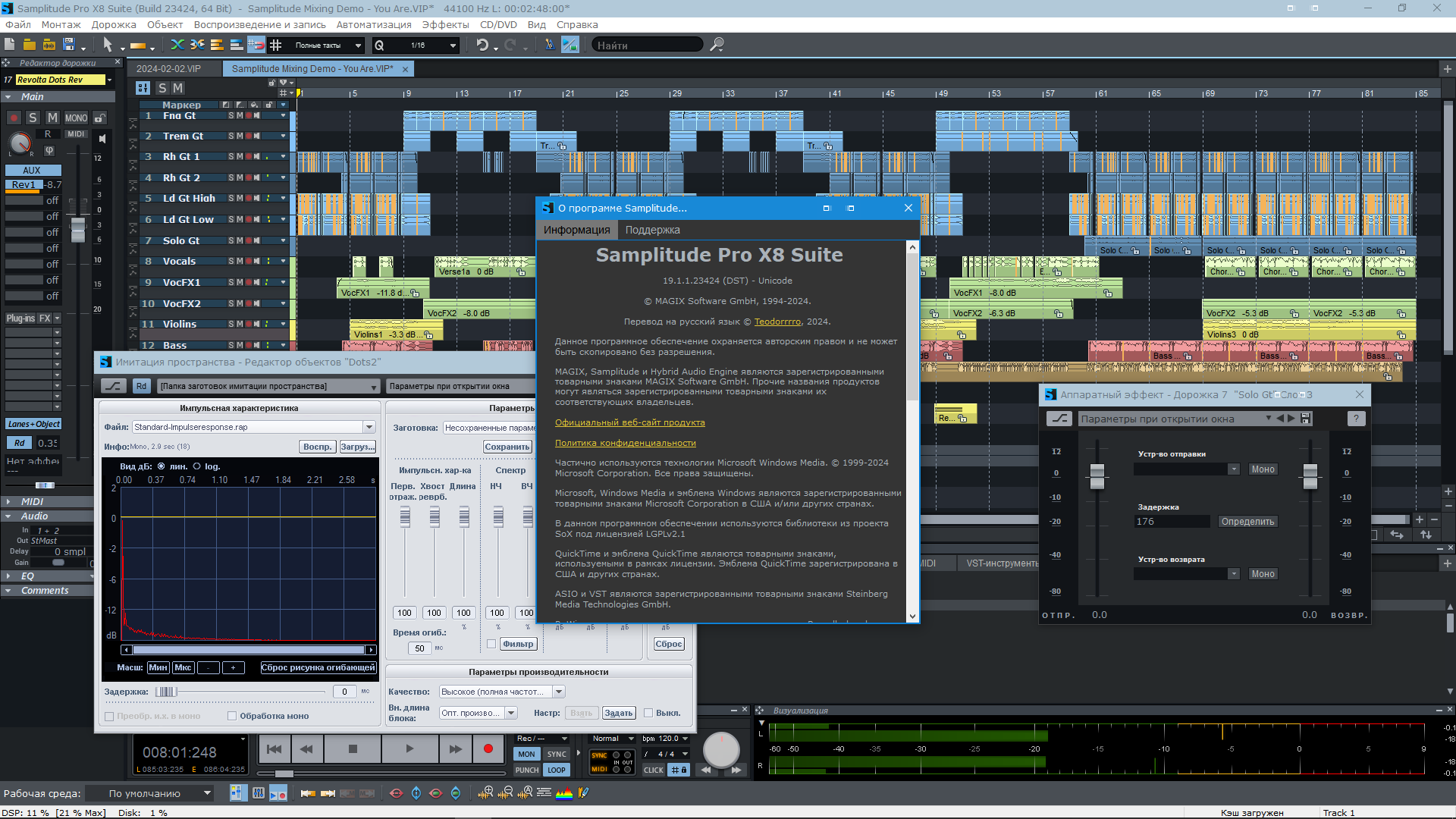Click the Record button in transport
Screen dimensions: 1456x819
(488, 748)
